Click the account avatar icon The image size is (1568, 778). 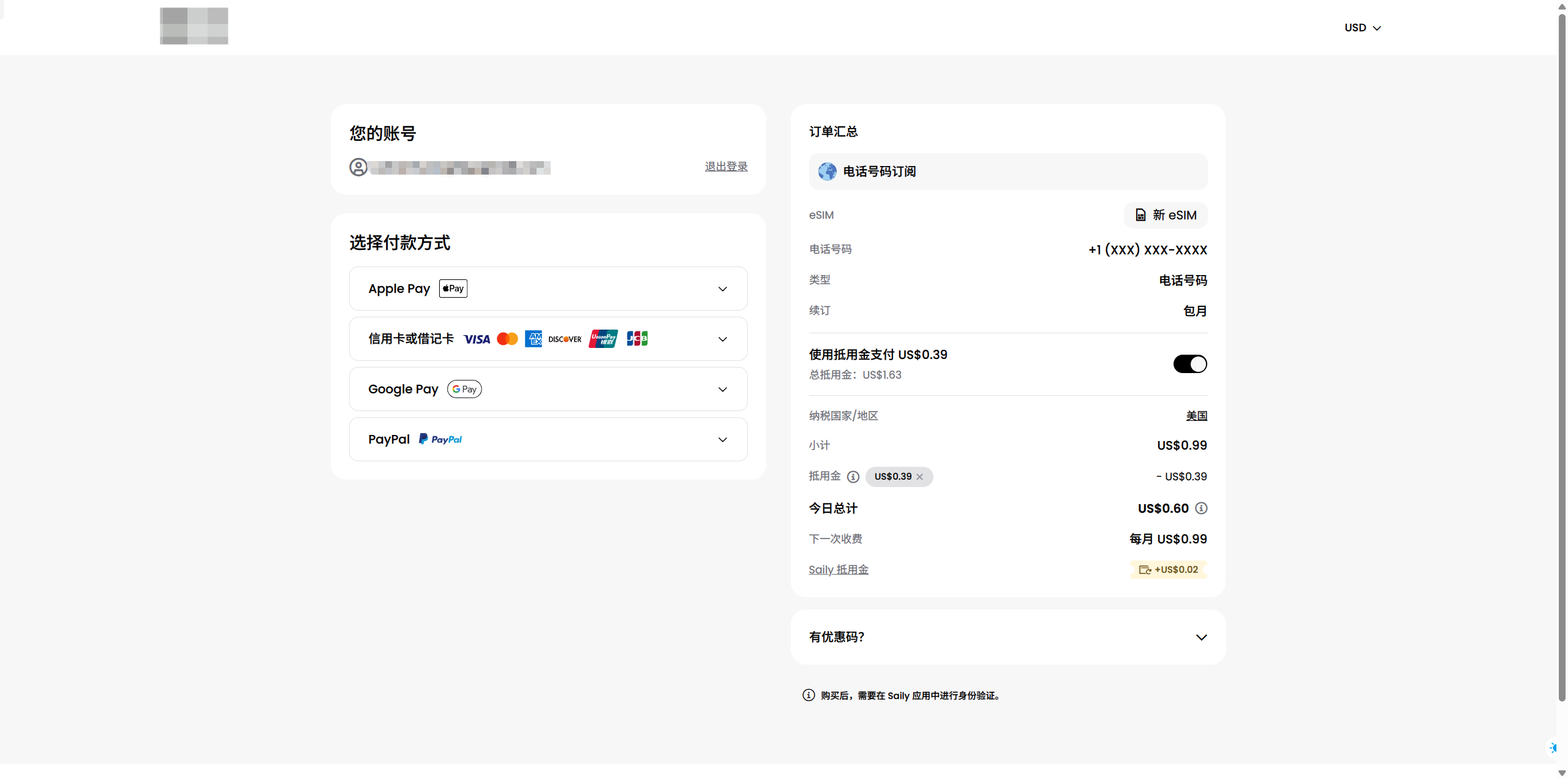358,167
